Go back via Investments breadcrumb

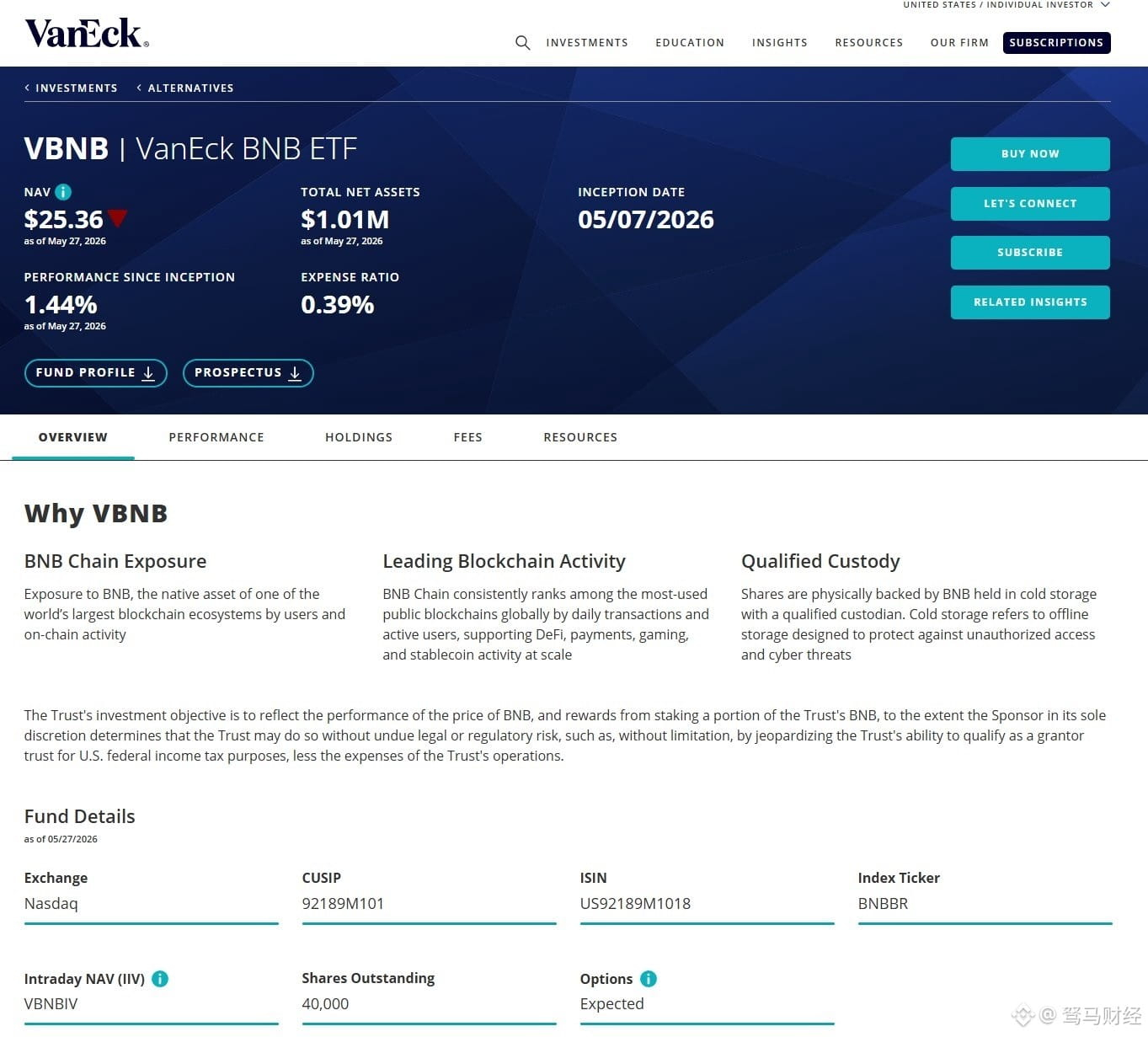coord(72,88)
